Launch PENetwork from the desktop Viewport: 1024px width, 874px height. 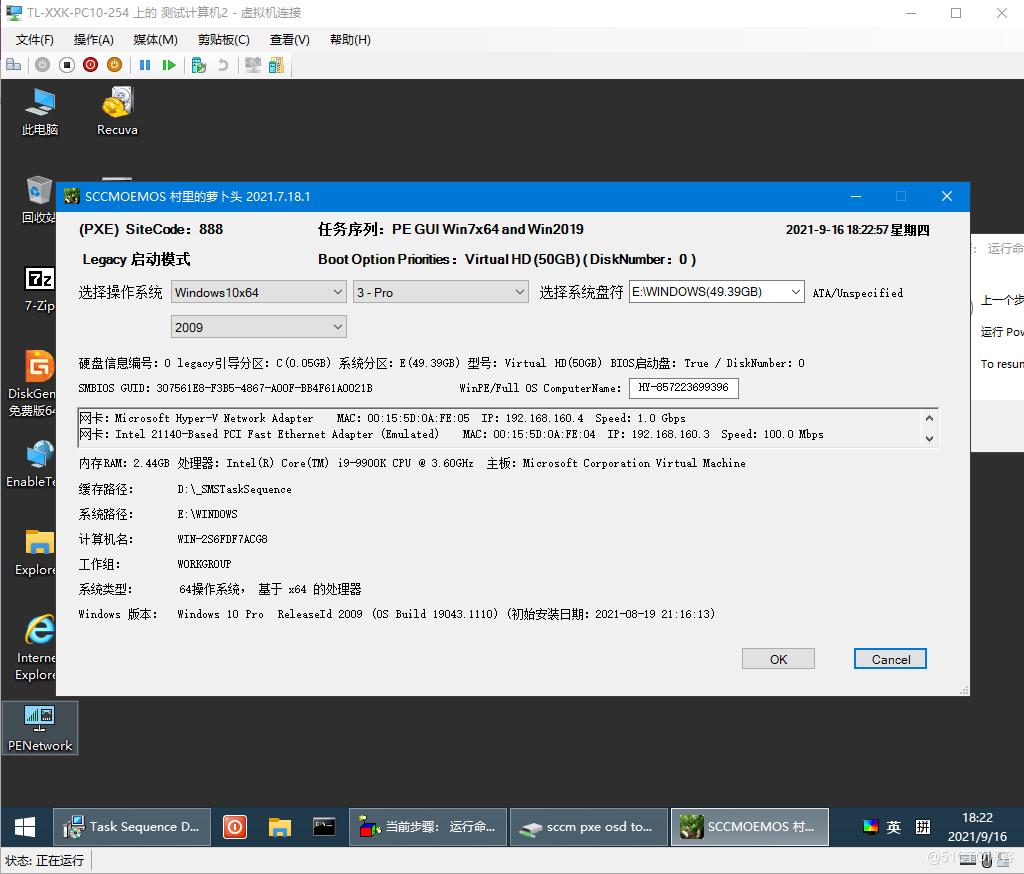pyautogui.click(x=40, y=725)
